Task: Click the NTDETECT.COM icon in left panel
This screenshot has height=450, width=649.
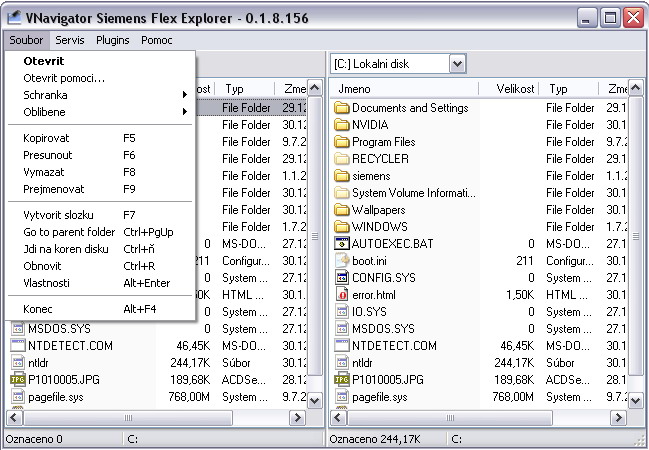Action: pyautogui.click(x=17, y=346)
